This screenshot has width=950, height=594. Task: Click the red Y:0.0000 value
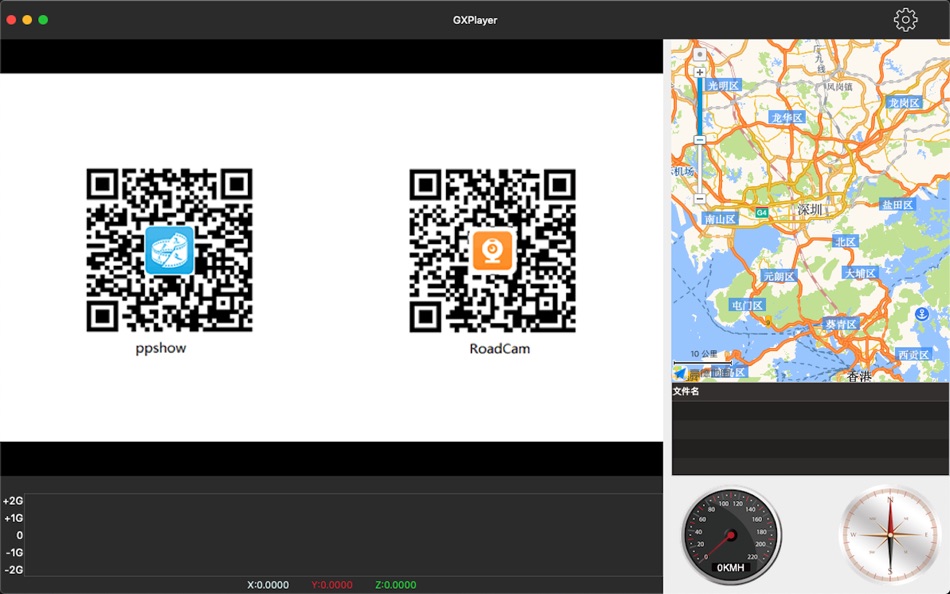coord(332,585)
